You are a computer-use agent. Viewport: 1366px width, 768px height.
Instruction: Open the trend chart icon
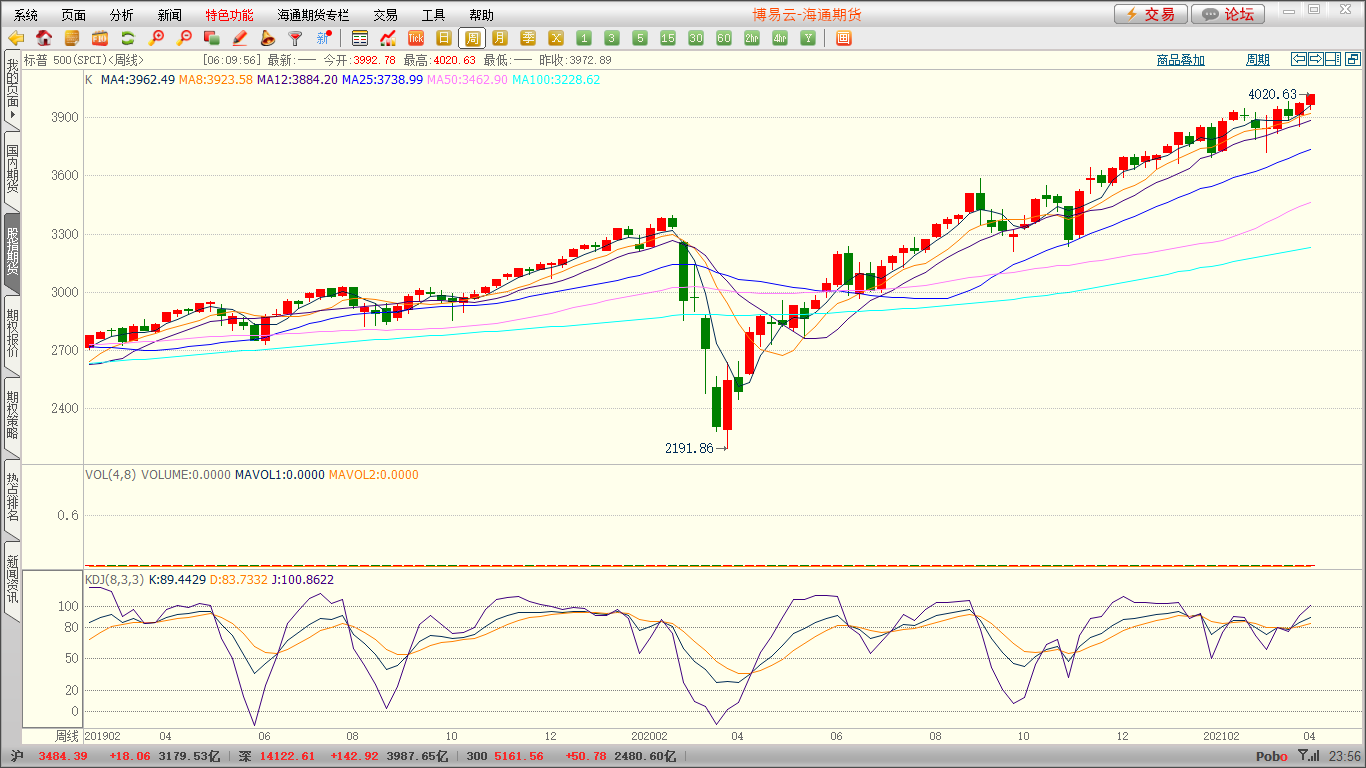(x=388, y=38)
